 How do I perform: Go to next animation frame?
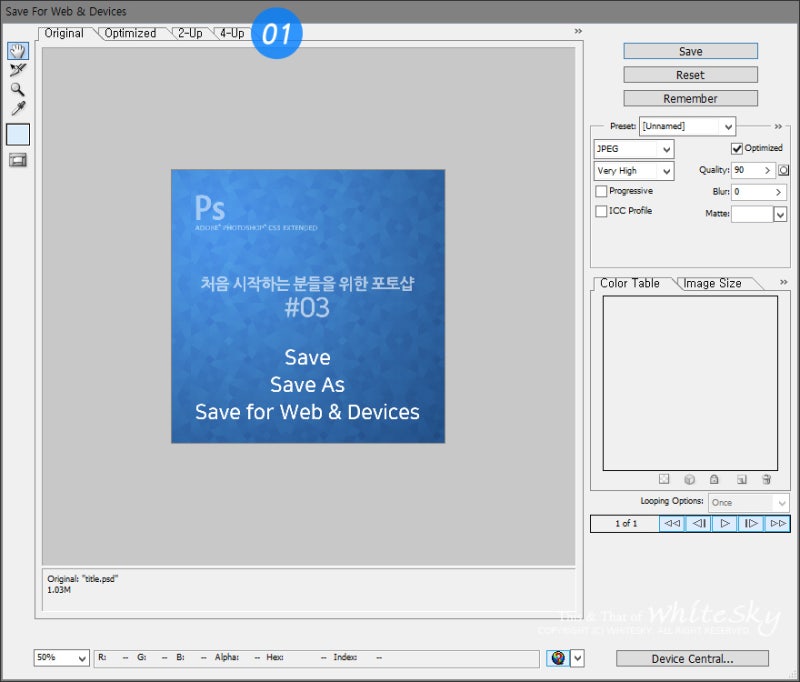coord(751,523)
